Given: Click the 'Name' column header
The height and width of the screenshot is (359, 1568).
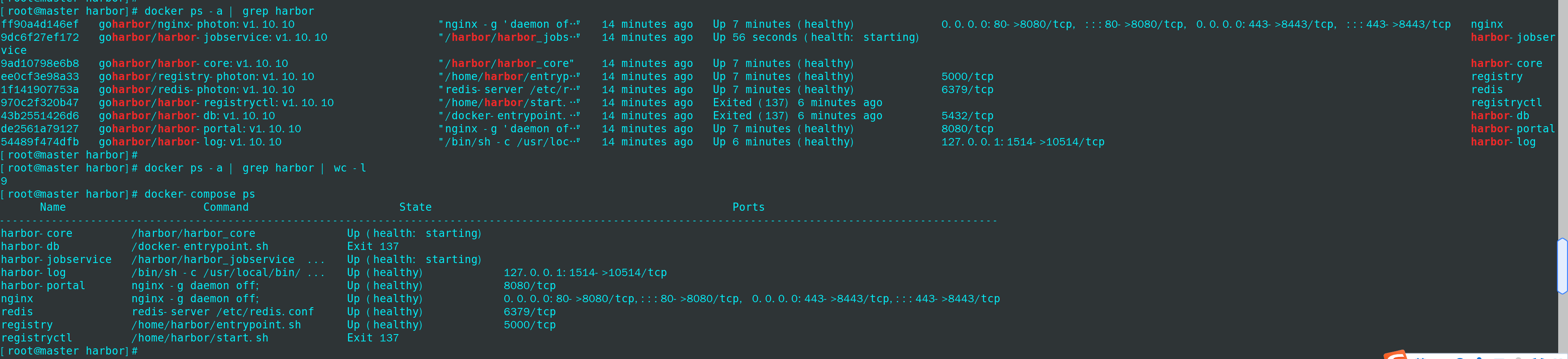Looking at the screenshot, I should coord(53,207).
